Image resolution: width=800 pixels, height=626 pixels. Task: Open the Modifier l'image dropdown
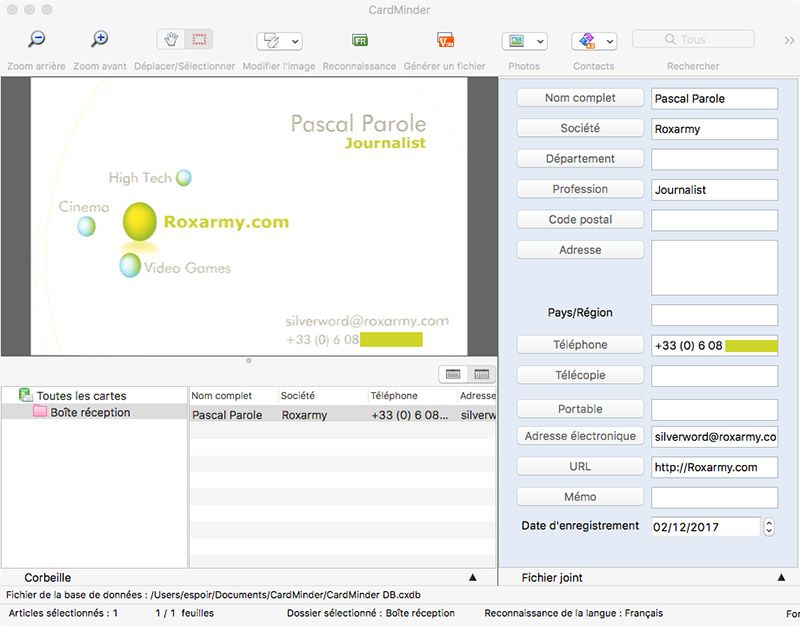coord(279,41)
